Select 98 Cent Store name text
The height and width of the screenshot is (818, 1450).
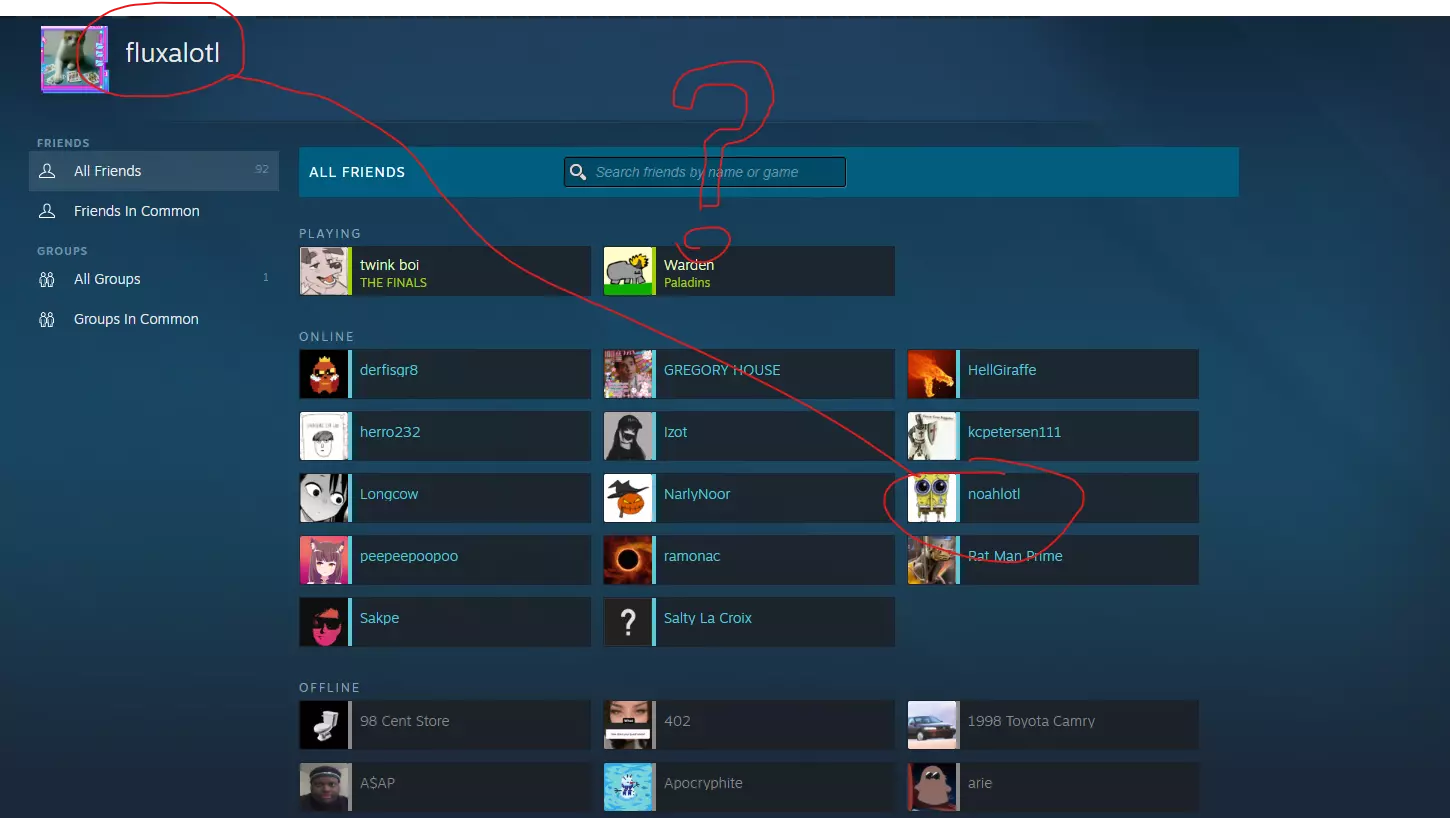coord(404,721)
